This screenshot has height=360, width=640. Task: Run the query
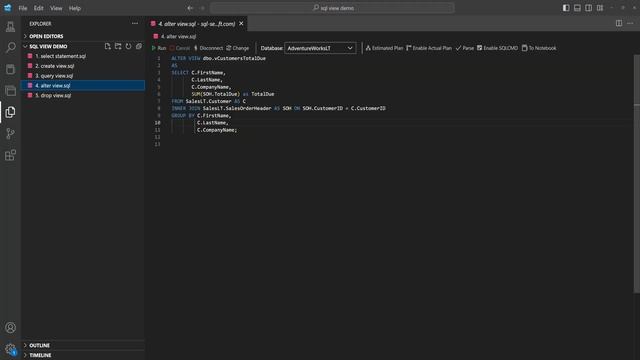coord(159,48)
